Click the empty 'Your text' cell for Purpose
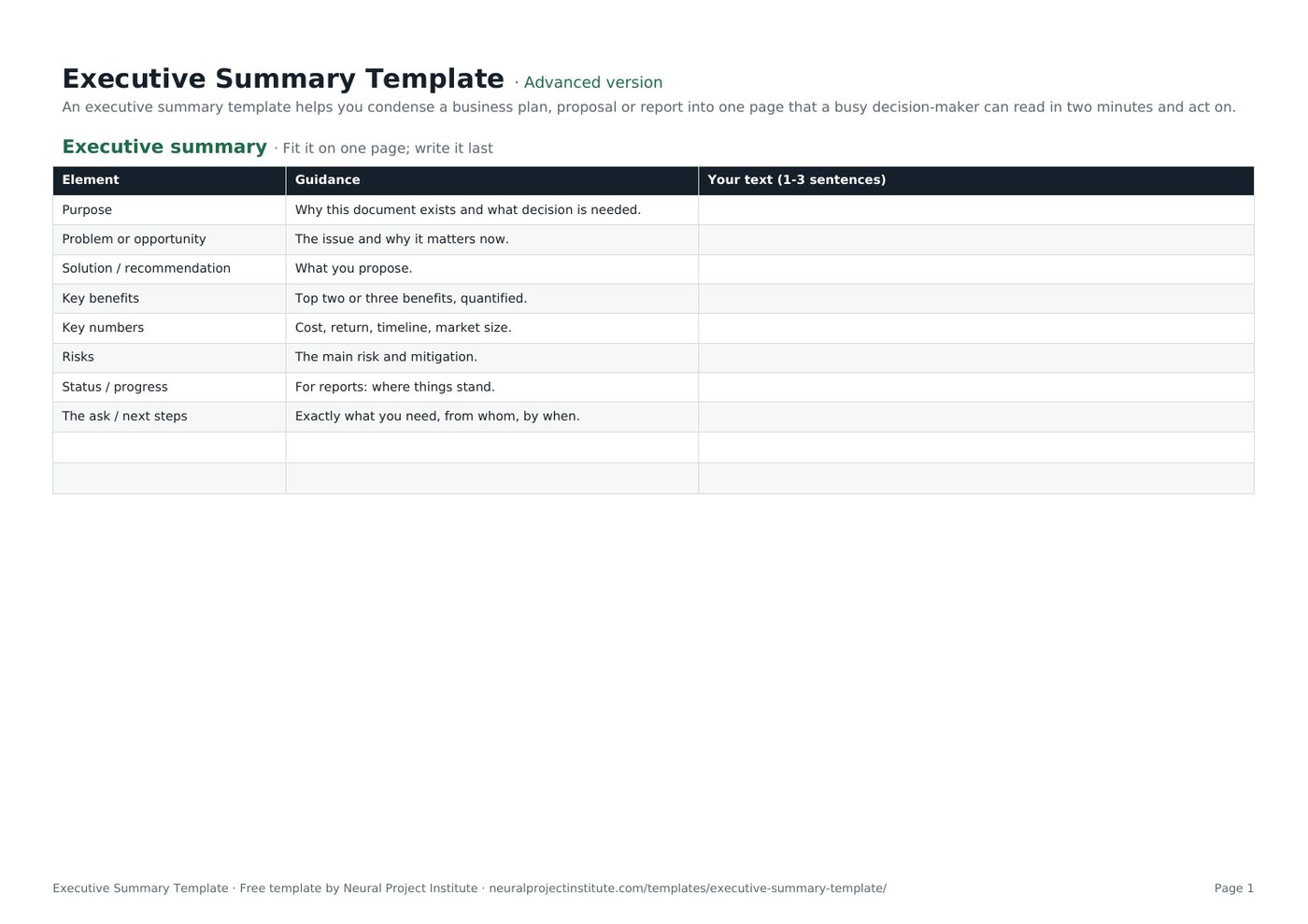Screen dimensions: 1308x924 tap(975, 210)
